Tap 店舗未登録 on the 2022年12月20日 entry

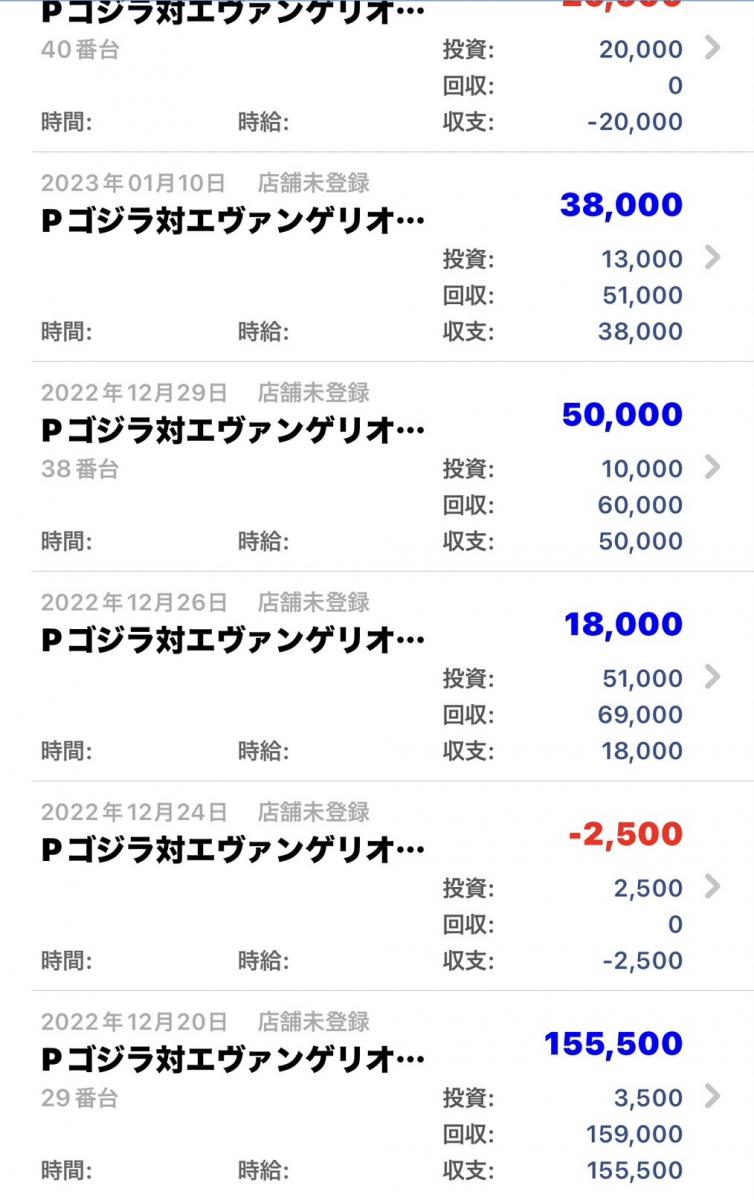314,1022
